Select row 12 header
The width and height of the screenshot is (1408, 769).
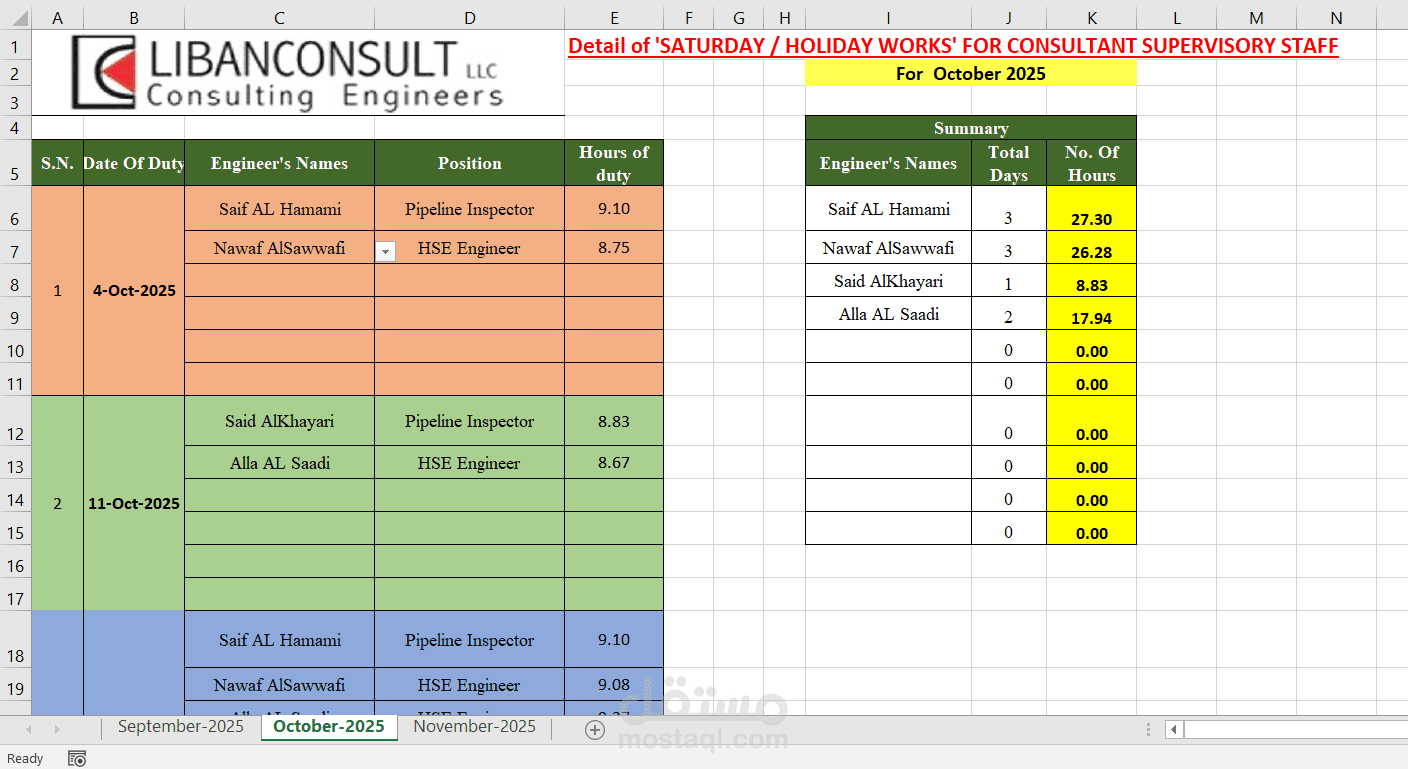[15, 421]
